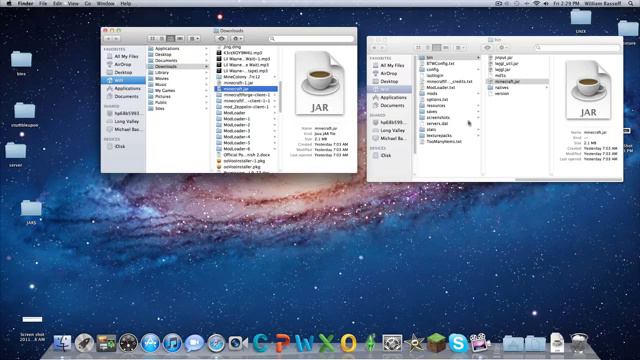This screenshot has width=640, height=360.
Task: Open the File menu
Action: pos(43,3)
